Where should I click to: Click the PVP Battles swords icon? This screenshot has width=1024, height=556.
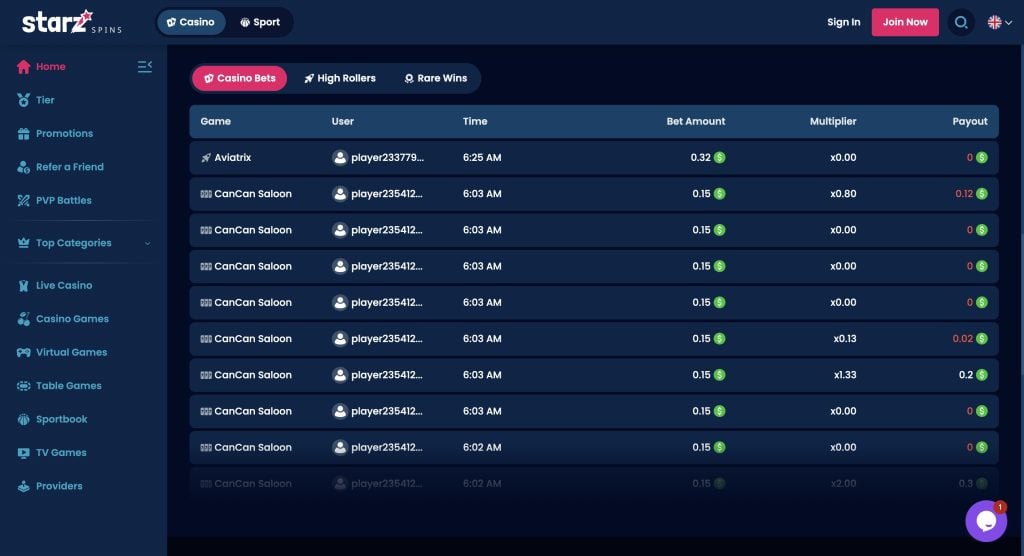[24, 201]
